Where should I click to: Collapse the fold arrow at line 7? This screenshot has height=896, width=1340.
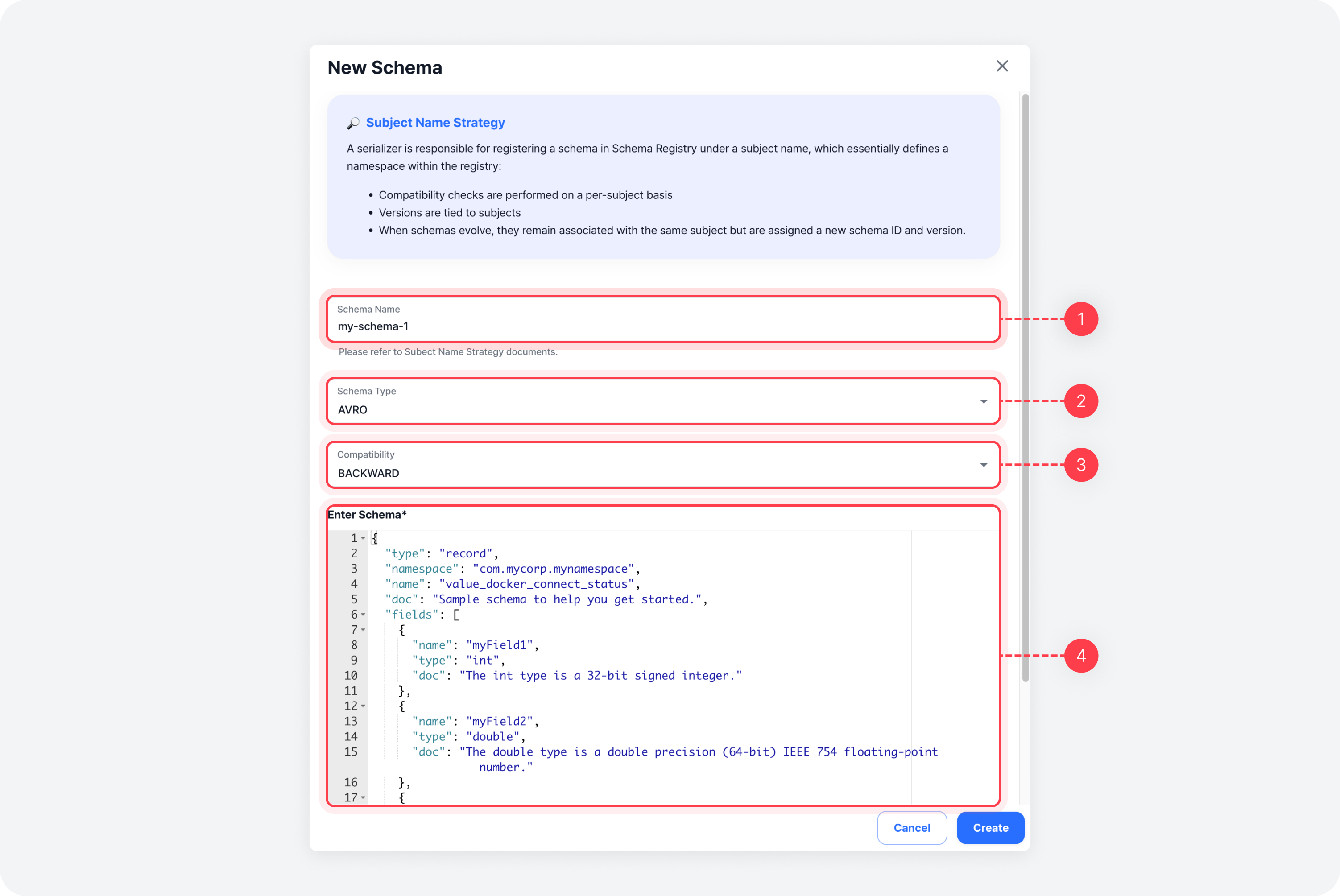[363, 630]
